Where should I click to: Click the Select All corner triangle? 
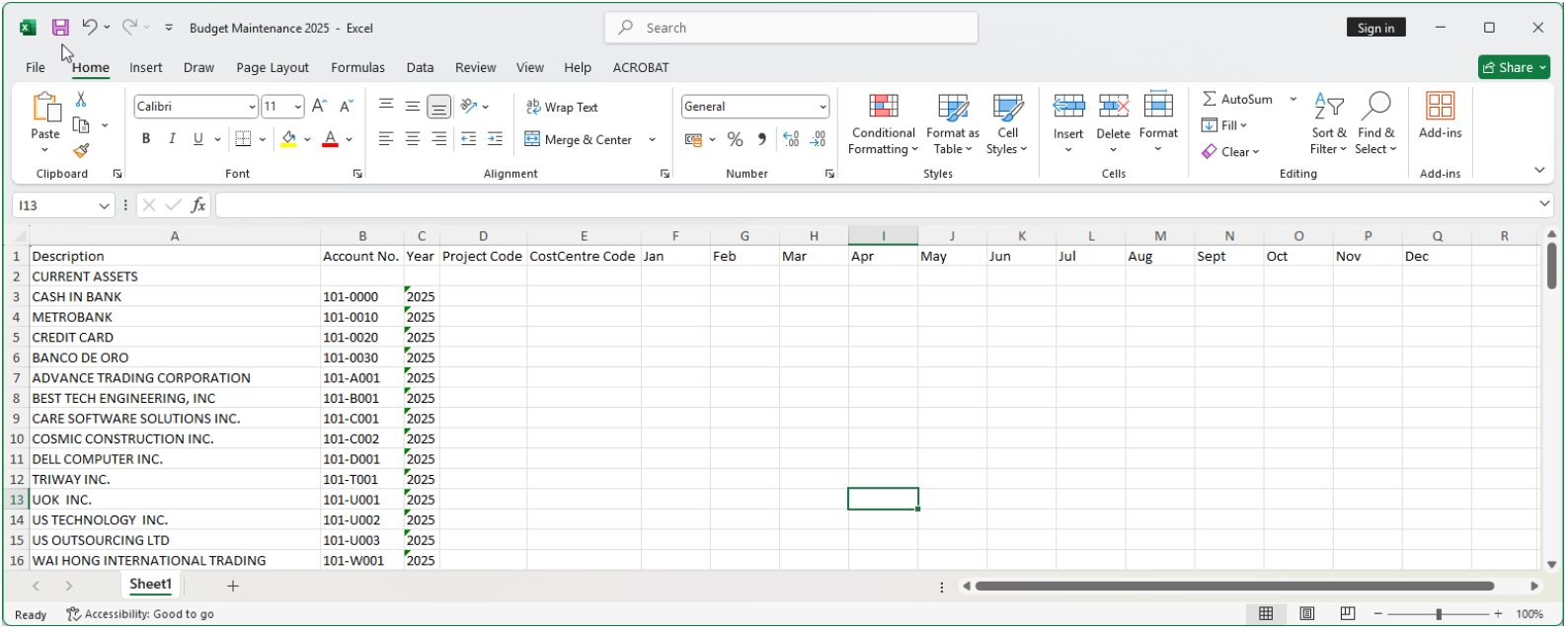(19, 237)
